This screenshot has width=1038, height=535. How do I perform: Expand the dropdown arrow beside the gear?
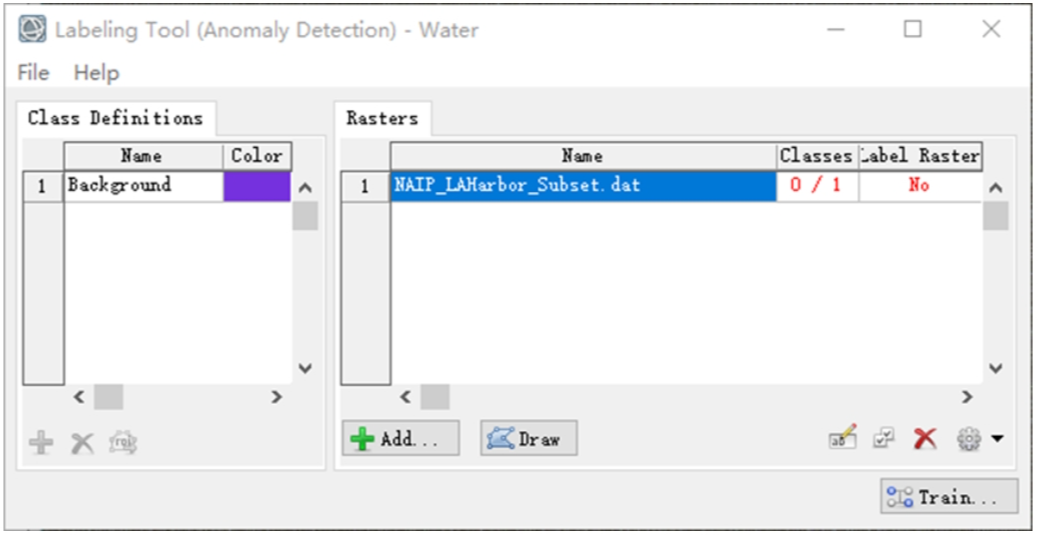tap(997, 438)
